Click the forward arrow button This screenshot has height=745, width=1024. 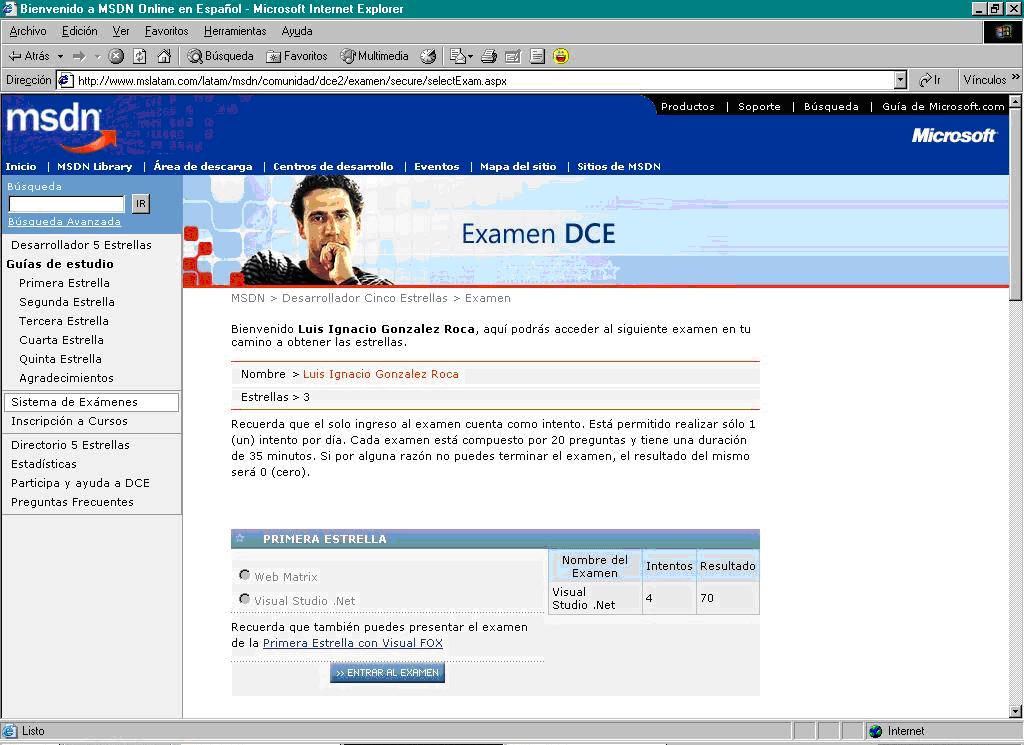click(x=79, y=56)
